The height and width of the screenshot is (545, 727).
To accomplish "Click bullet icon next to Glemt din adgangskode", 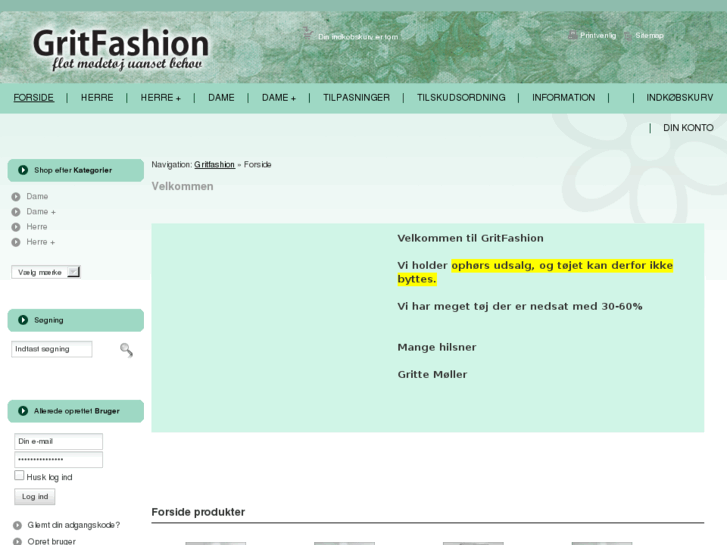I will [x=17, y=526].
